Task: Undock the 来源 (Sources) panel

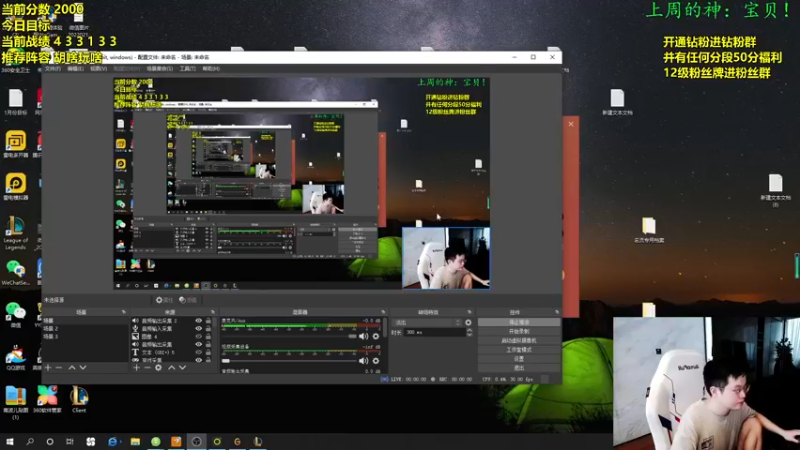Action: pyautogui.click(x=213, y=312)
